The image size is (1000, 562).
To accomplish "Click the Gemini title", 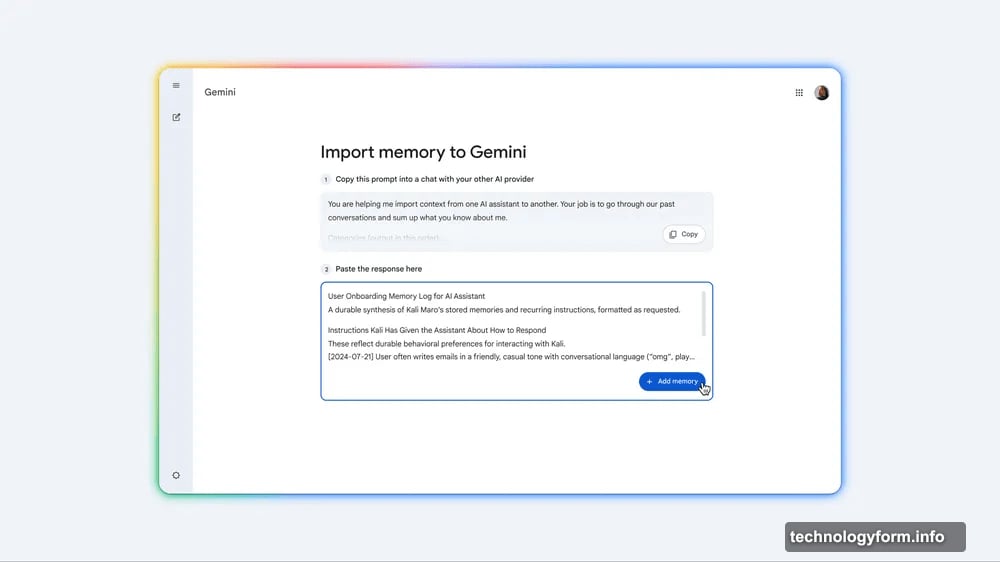I will click(x=220, y=92).
